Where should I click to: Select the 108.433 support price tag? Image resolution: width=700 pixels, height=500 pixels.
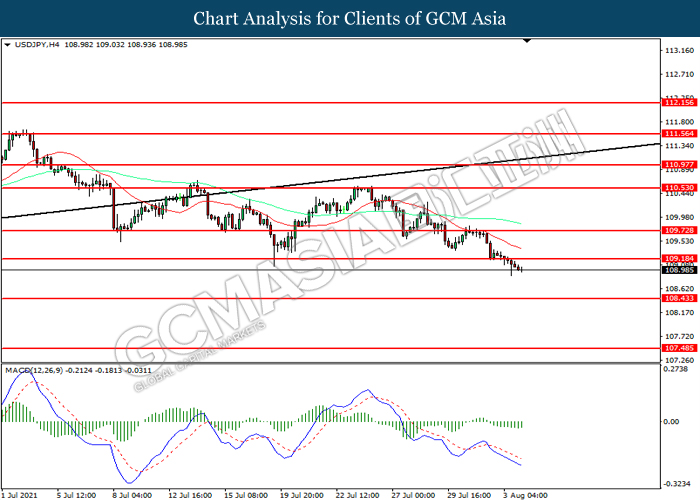tap(678, 298)
